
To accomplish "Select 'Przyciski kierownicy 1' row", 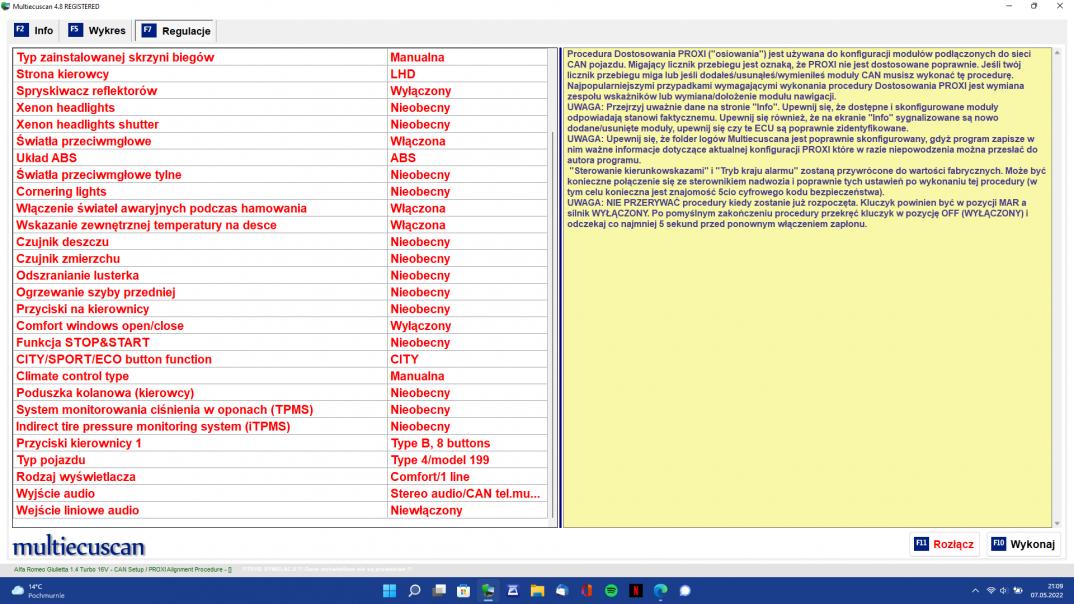I will coord(280,443).
